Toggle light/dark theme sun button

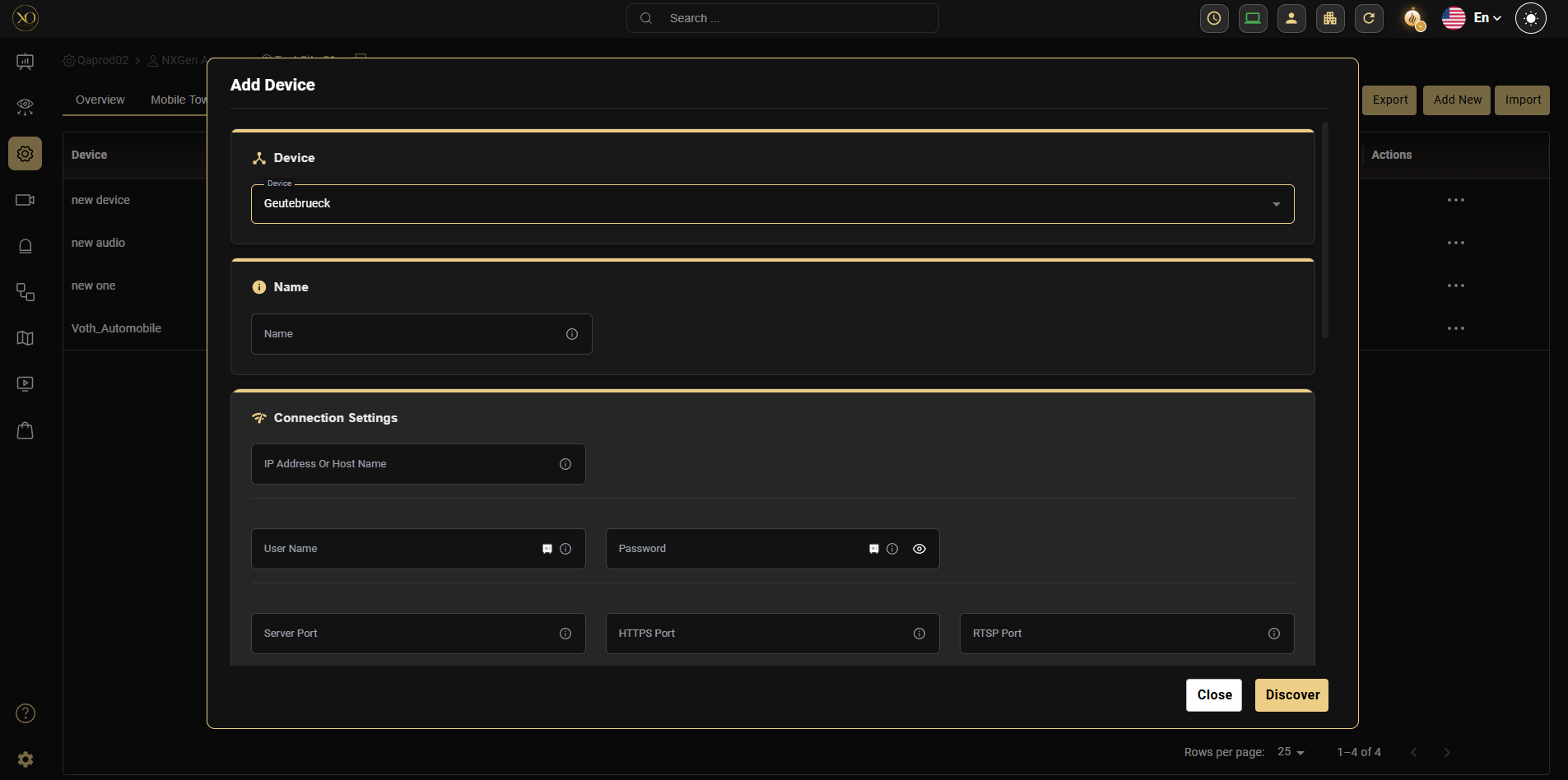1530,18
